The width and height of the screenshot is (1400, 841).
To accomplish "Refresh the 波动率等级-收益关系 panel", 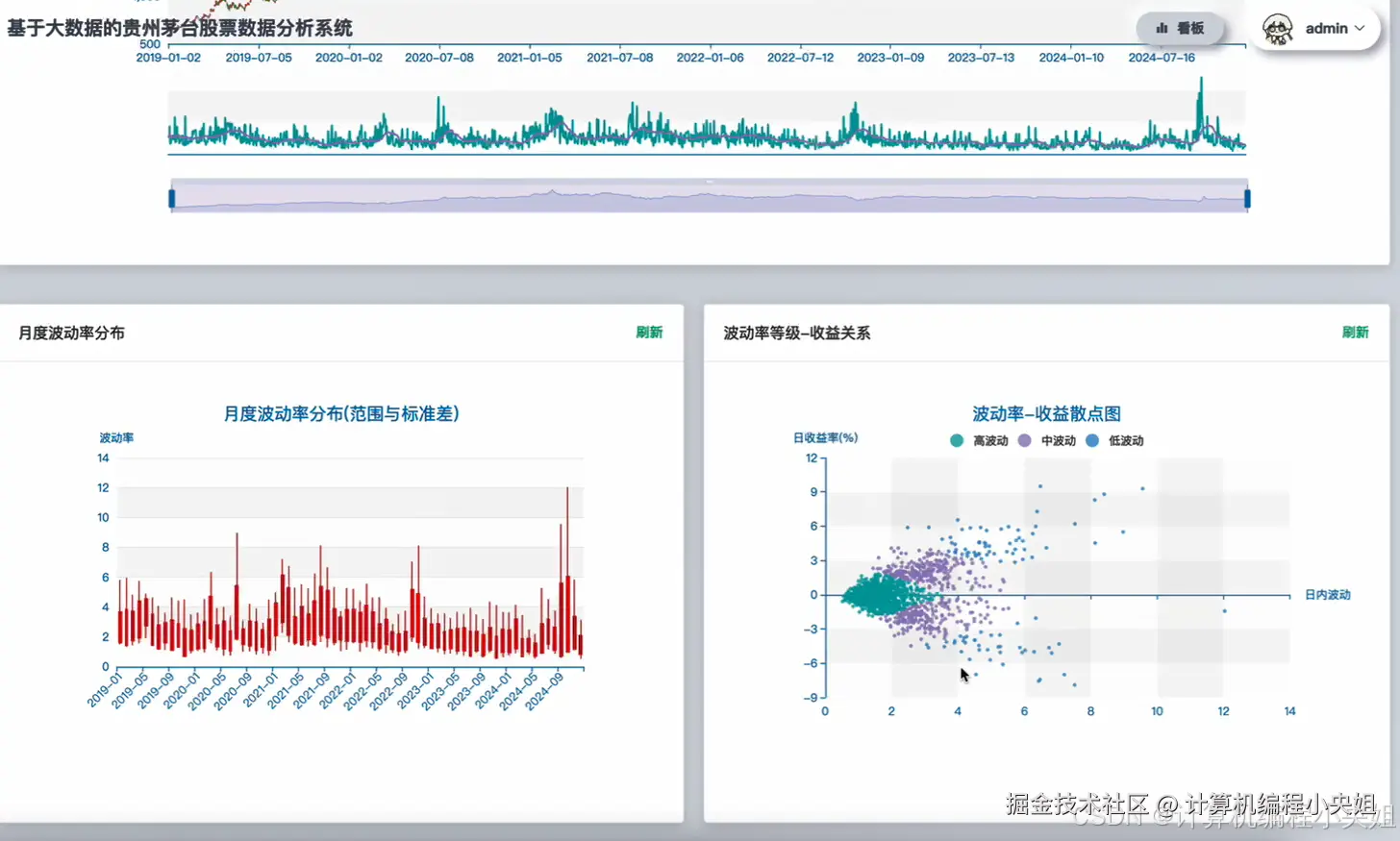I will click(1355, 333).
